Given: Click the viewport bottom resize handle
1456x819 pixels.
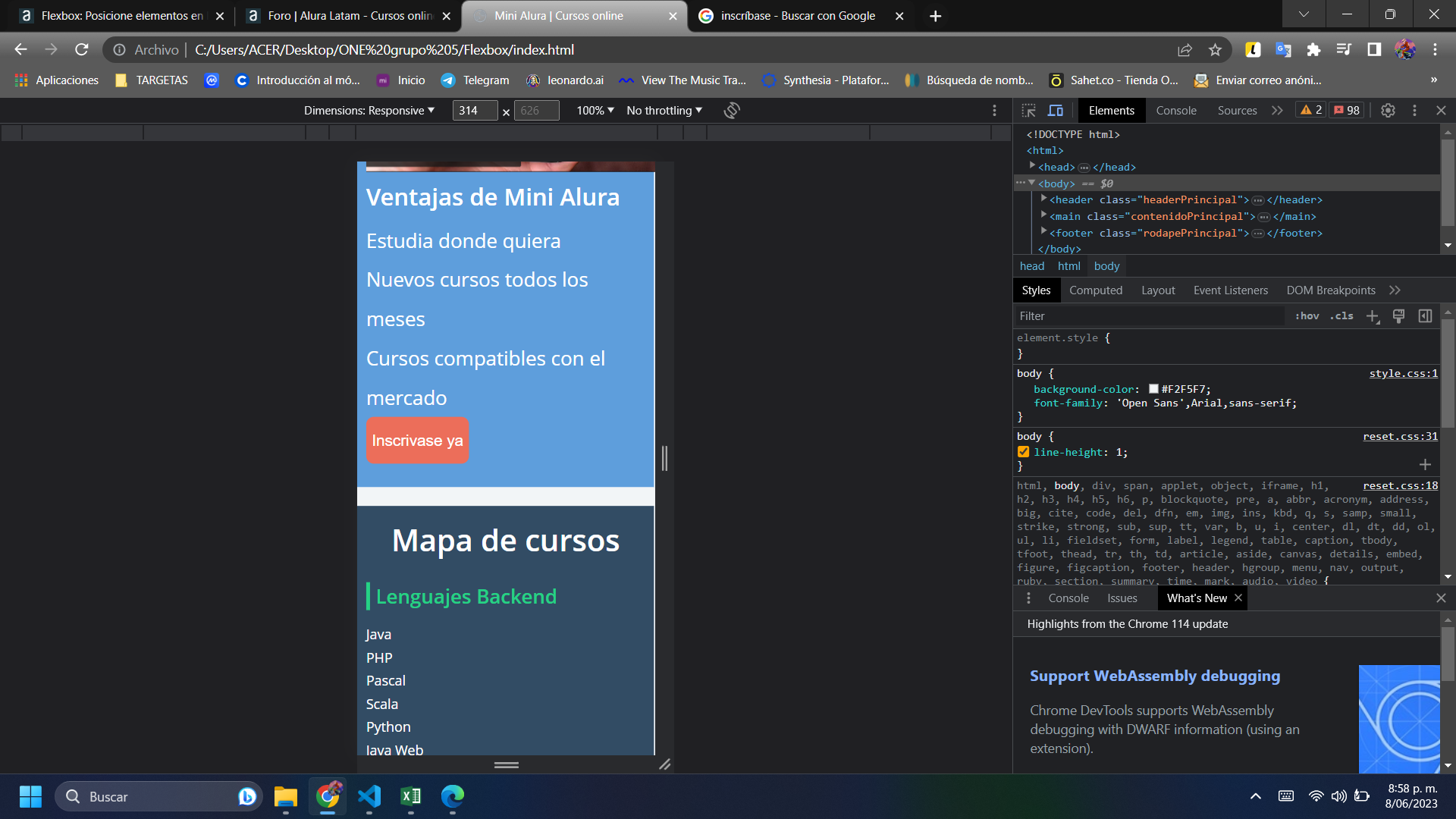Looking at the screenshot, I should pos(506,765).
